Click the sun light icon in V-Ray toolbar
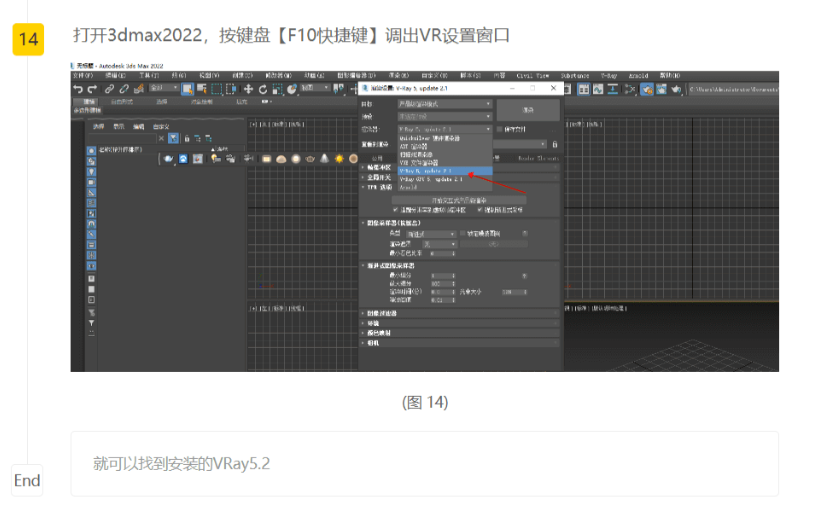Image resolution: width=817 pixels, height=524 pixels. (339, 158)
